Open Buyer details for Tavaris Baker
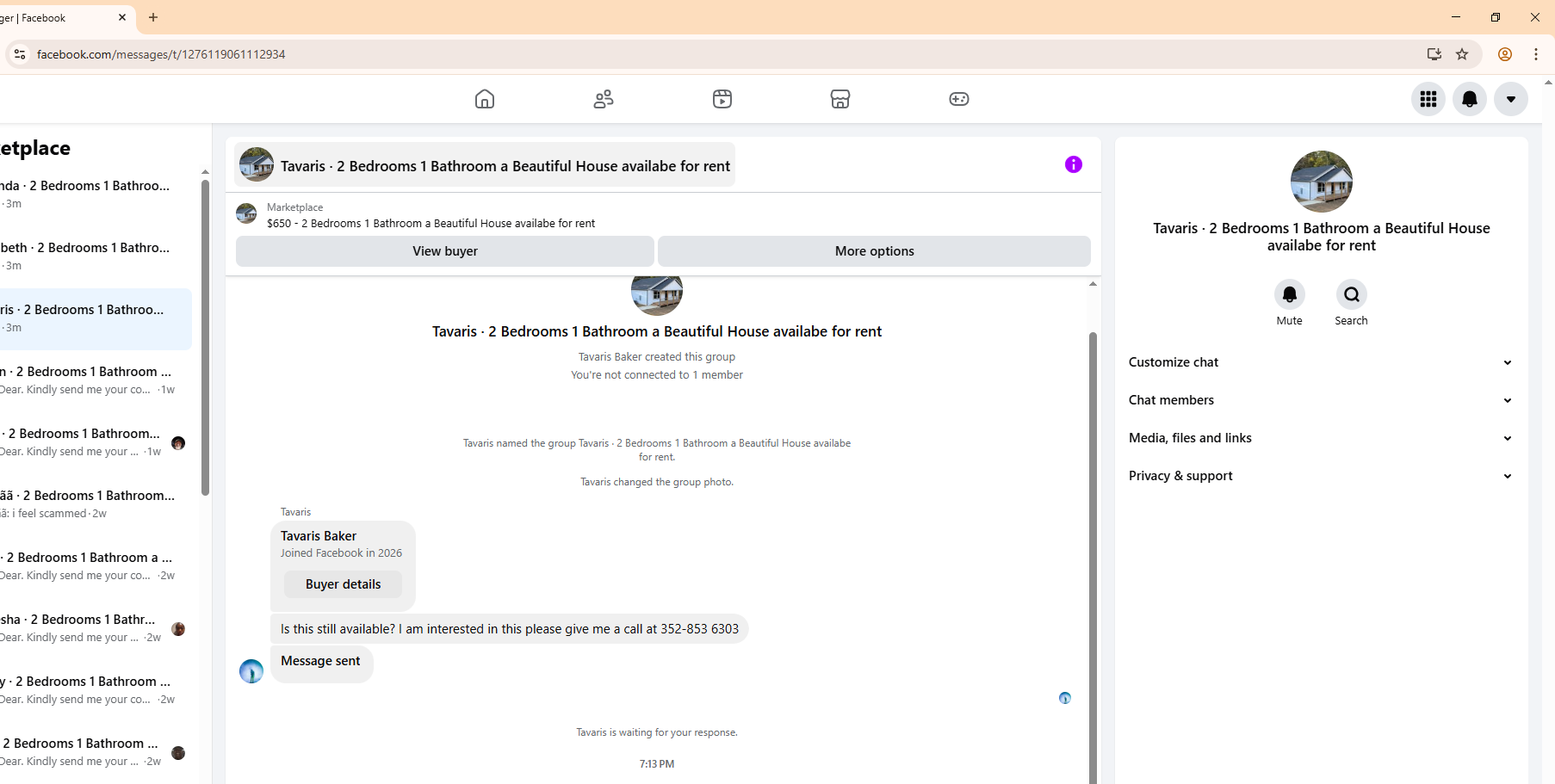Screen dimensions: 1555x784 pos(343,584)
